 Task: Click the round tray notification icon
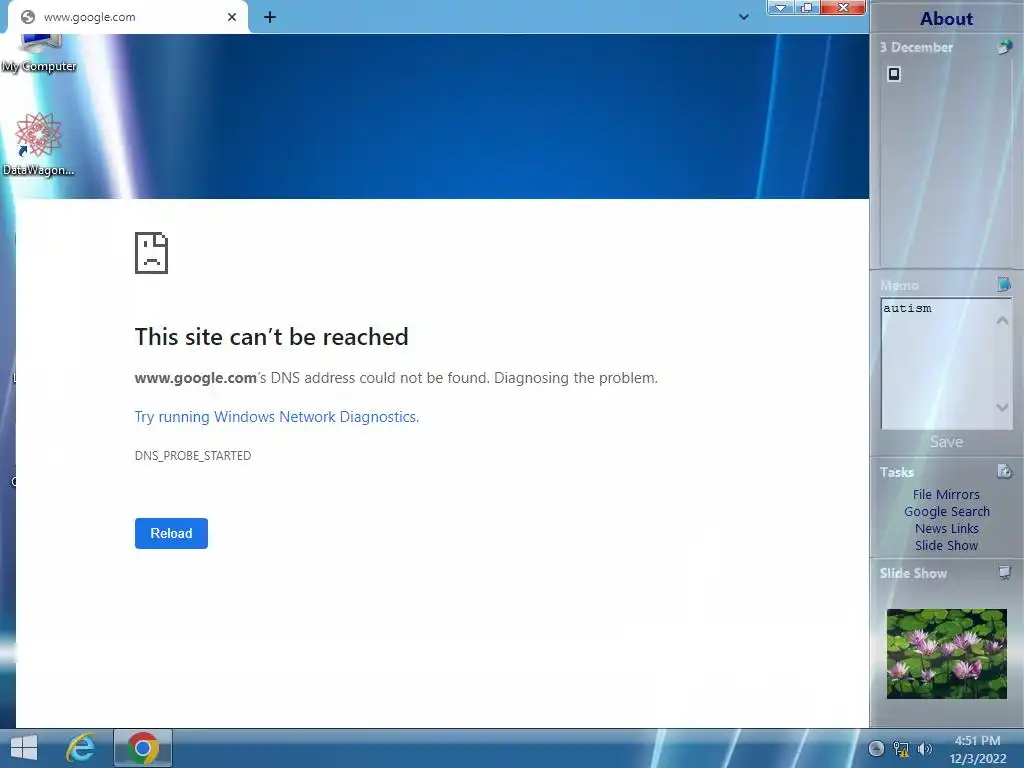click(876, 749)
